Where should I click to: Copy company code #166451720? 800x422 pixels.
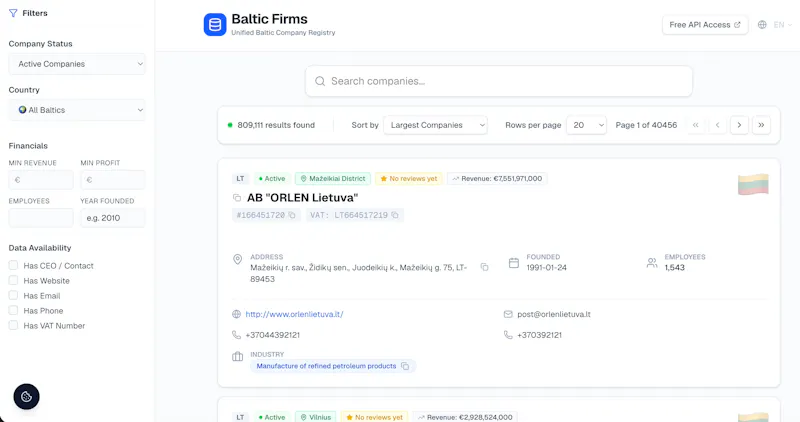(292, 215)
